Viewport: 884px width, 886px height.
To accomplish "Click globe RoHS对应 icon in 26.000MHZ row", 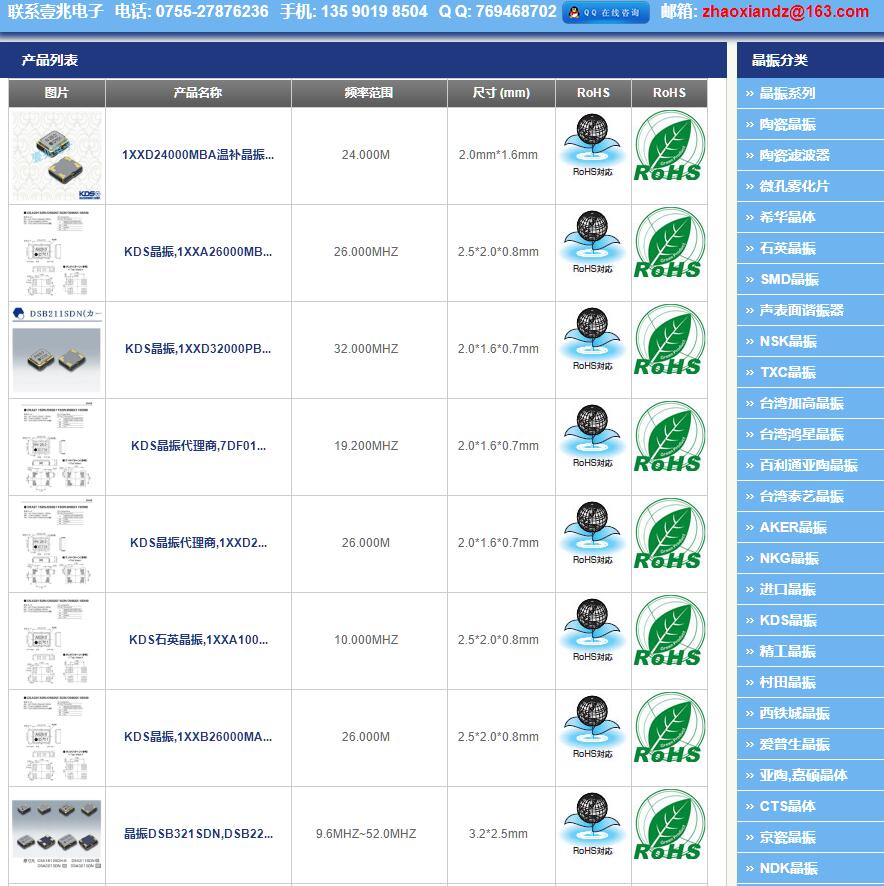I will [592, 243].
